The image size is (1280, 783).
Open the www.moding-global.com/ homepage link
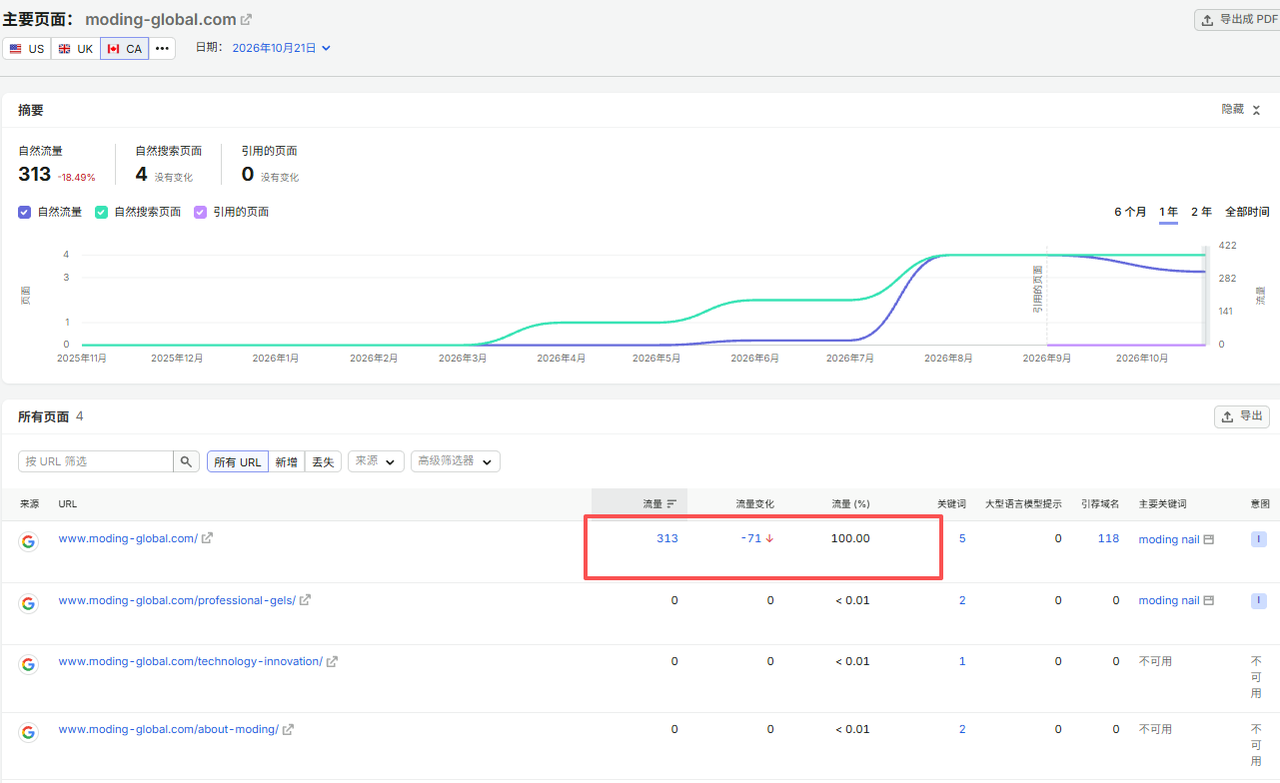(x=128, y=538)
